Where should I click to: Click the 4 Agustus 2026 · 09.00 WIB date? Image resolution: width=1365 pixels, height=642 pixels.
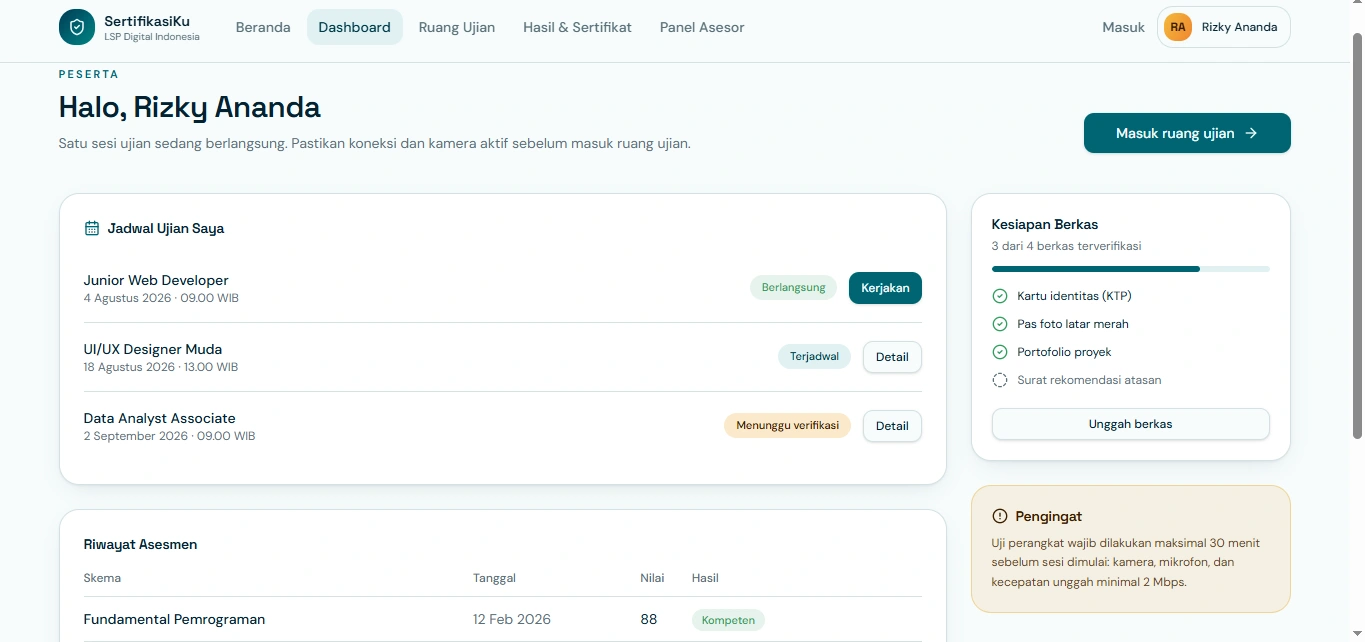point(161,298)
